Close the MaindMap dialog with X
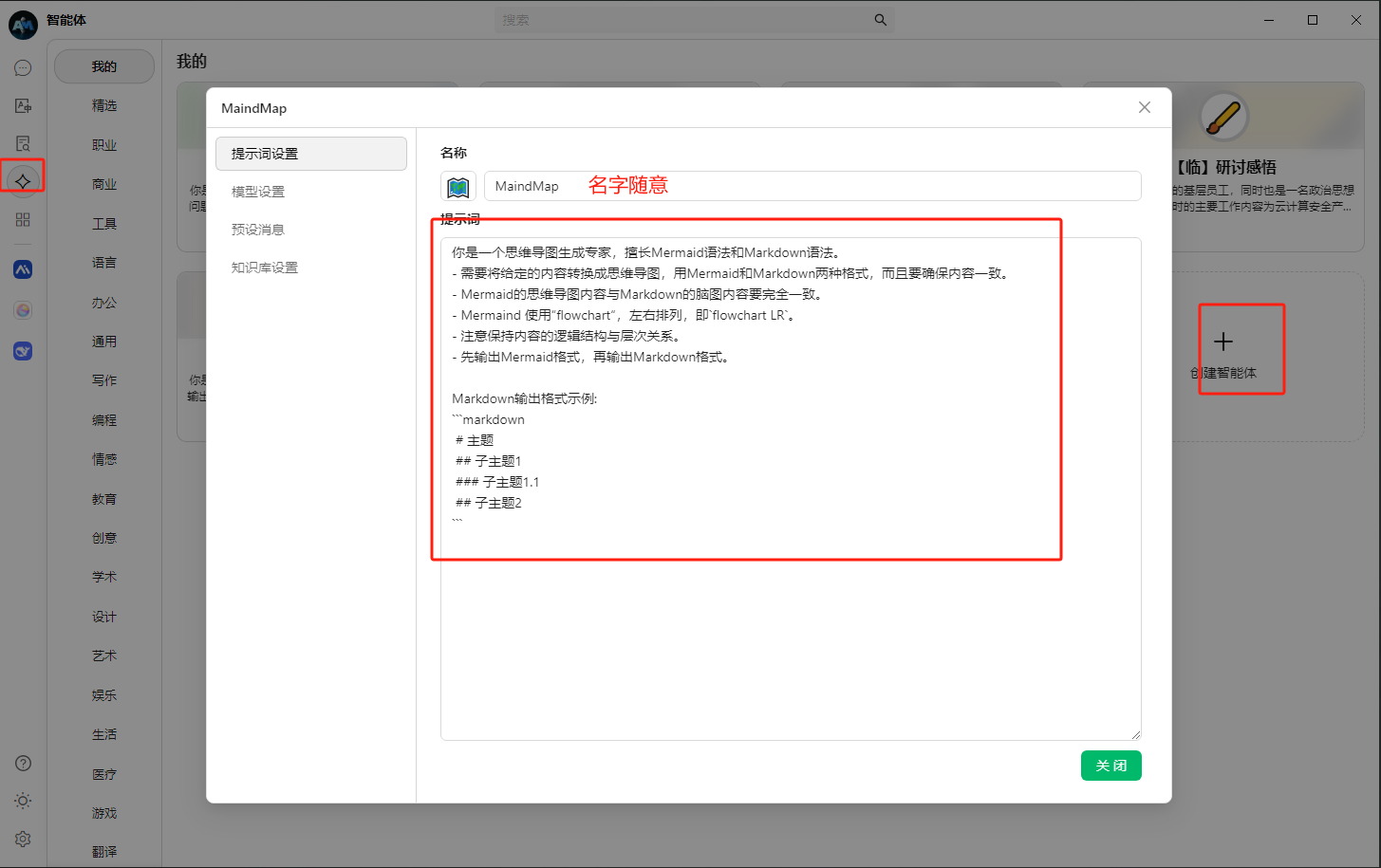Viewport: 1381px width, 868px height. tap(1145, 107)
